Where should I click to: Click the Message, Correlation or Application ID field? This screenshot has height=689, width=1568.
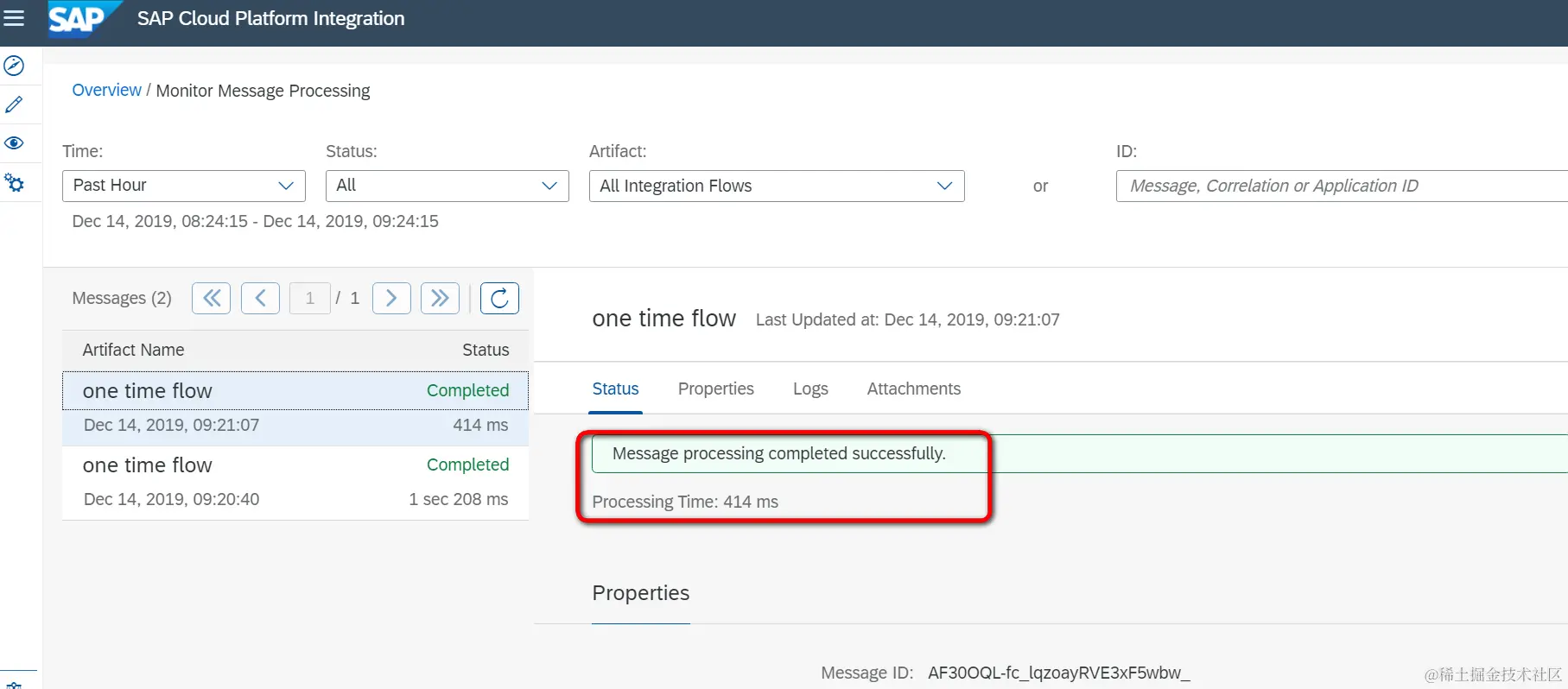click(x=1342, y=186)
